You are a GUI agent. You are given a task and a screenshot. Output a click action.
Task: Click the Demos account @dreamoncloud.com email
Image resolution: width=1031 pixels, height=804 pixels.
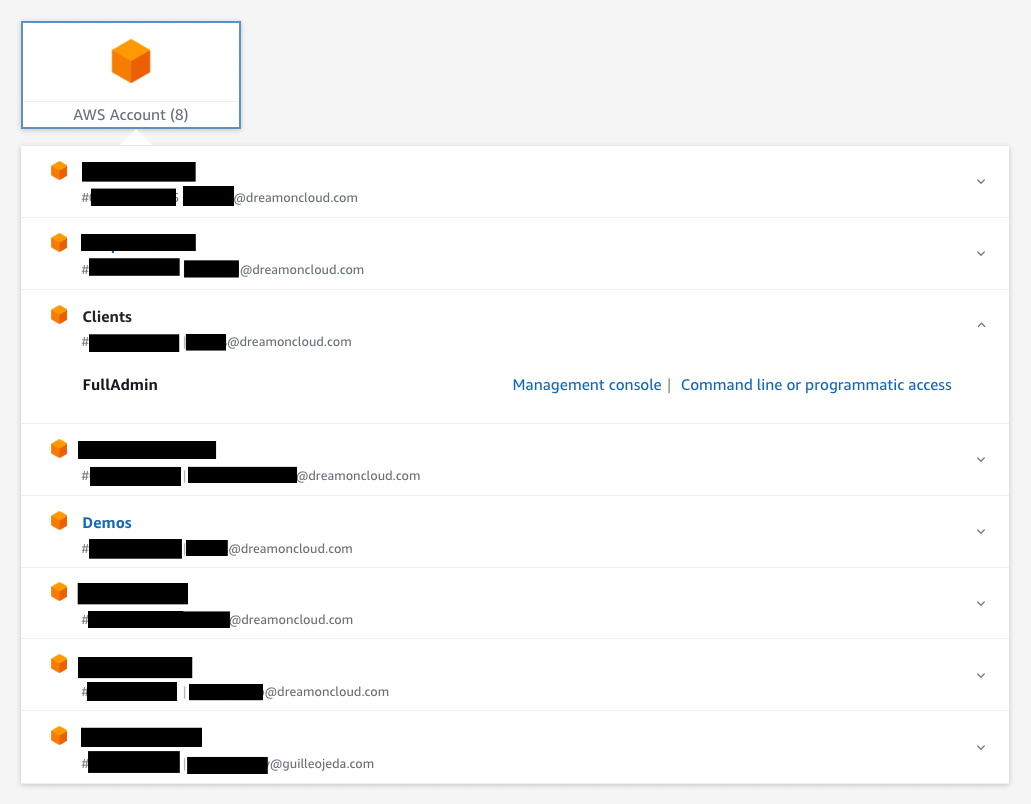click(291, 549)
